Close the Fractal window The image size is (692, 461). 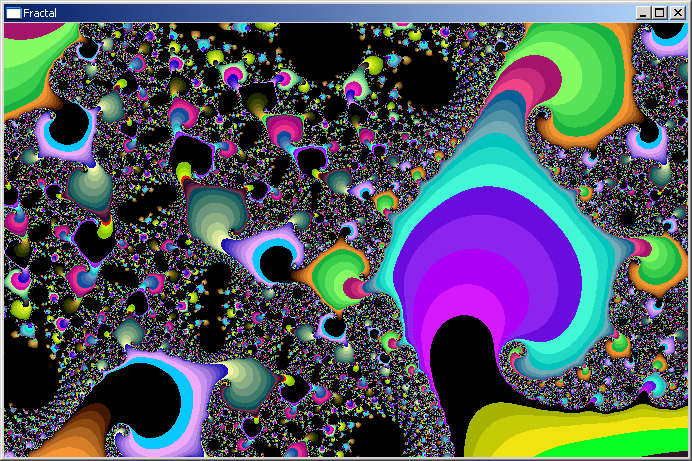(677, 13)
